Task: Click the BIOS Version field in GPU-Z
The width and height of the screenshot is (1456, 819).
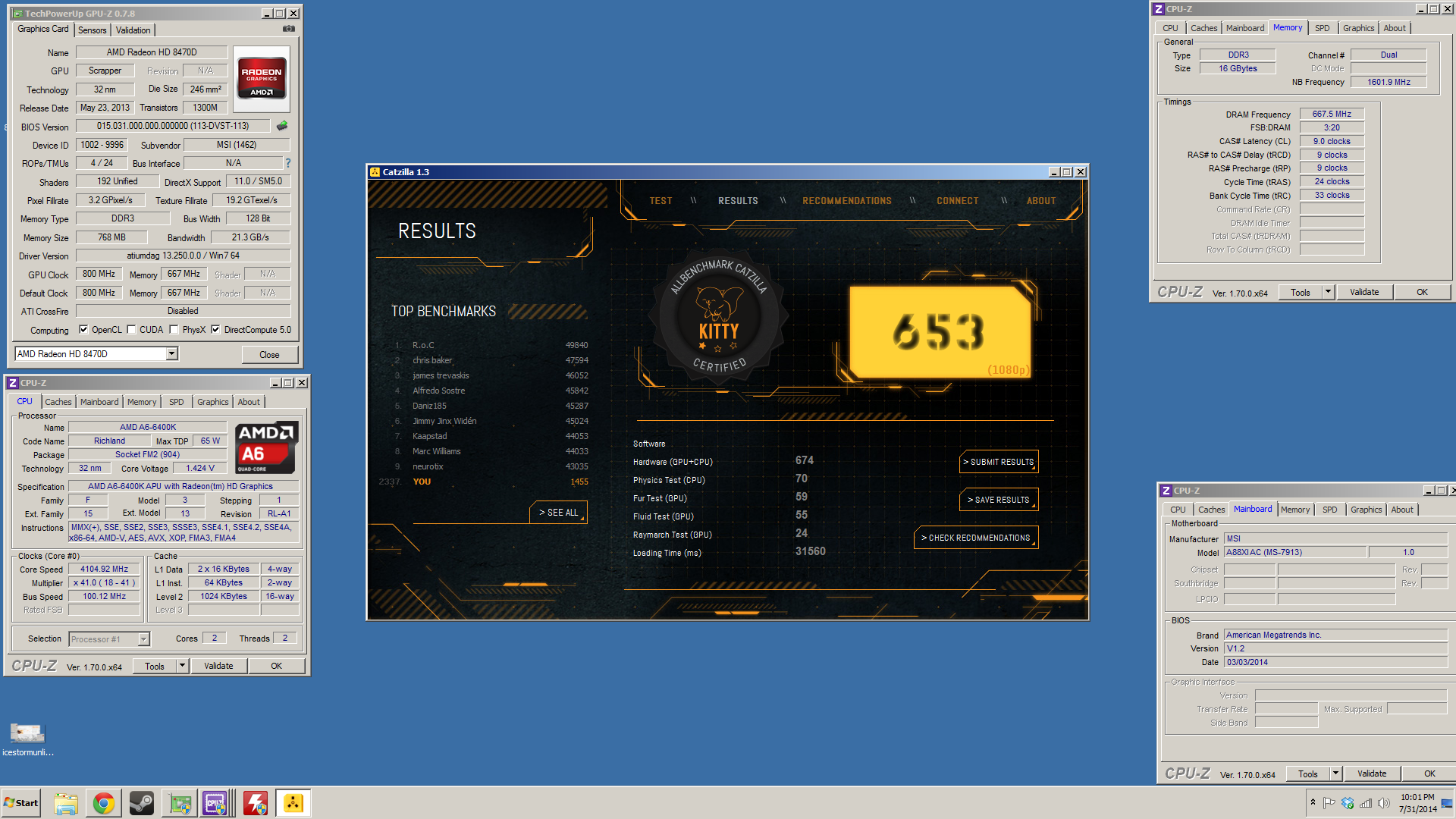Action: point(173,126)
